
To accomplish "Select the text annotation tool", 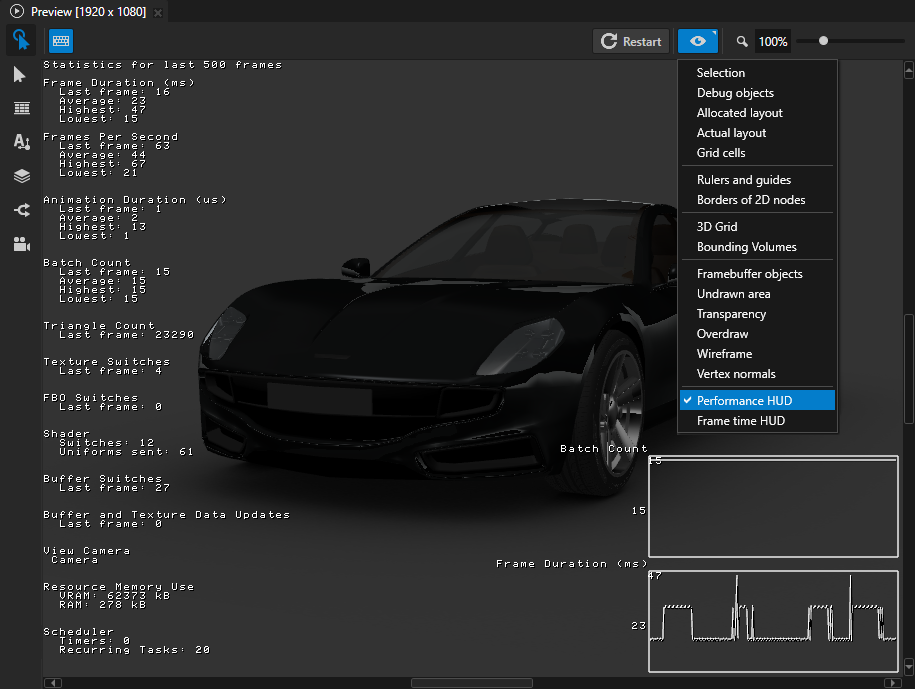I will click(x=21, y=141).
